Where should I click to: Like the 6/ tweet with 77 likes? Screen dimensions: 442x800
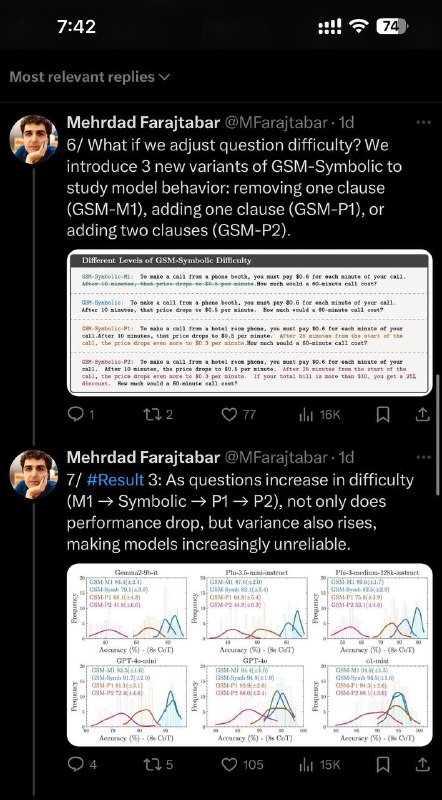point(238,415)
